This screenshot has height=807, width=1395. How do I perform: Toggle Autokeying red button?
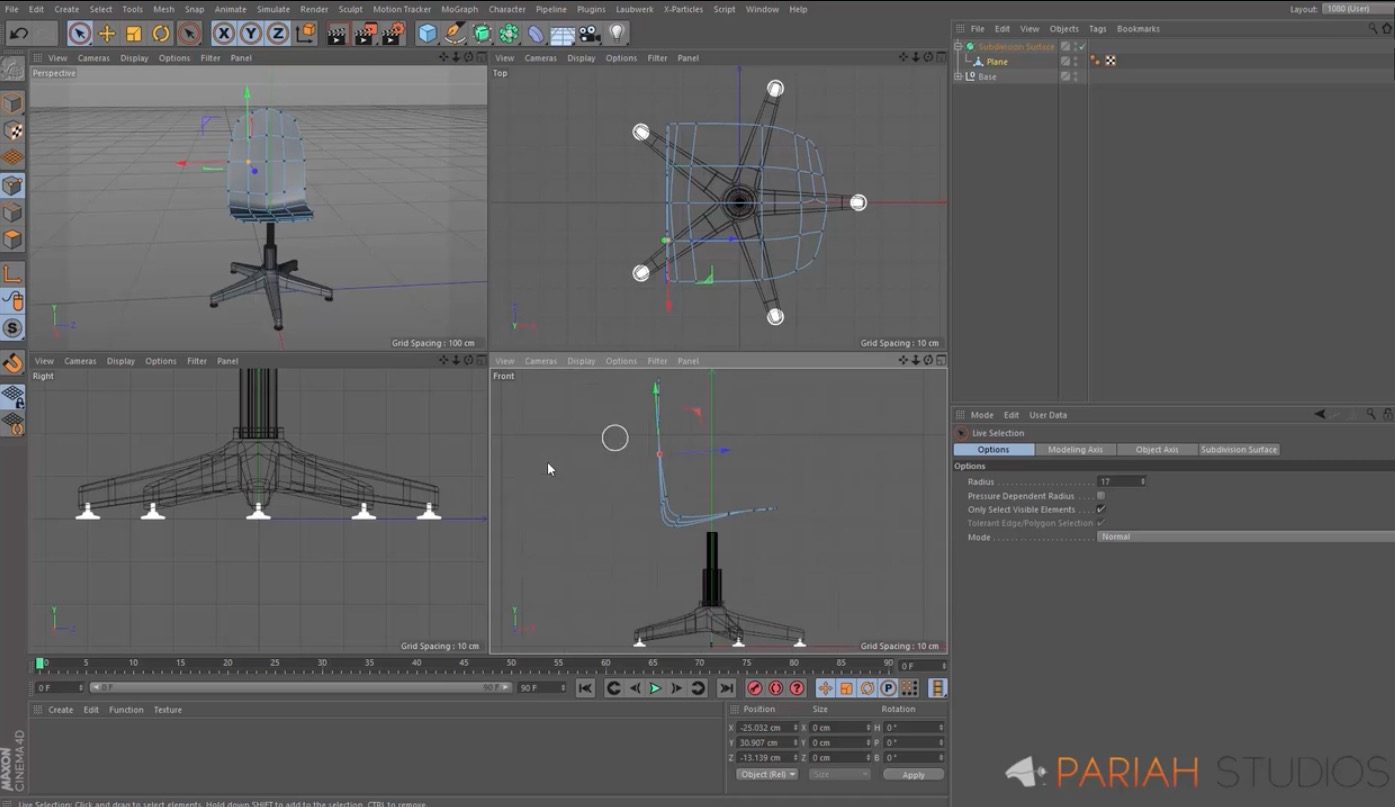click(776, 688)
